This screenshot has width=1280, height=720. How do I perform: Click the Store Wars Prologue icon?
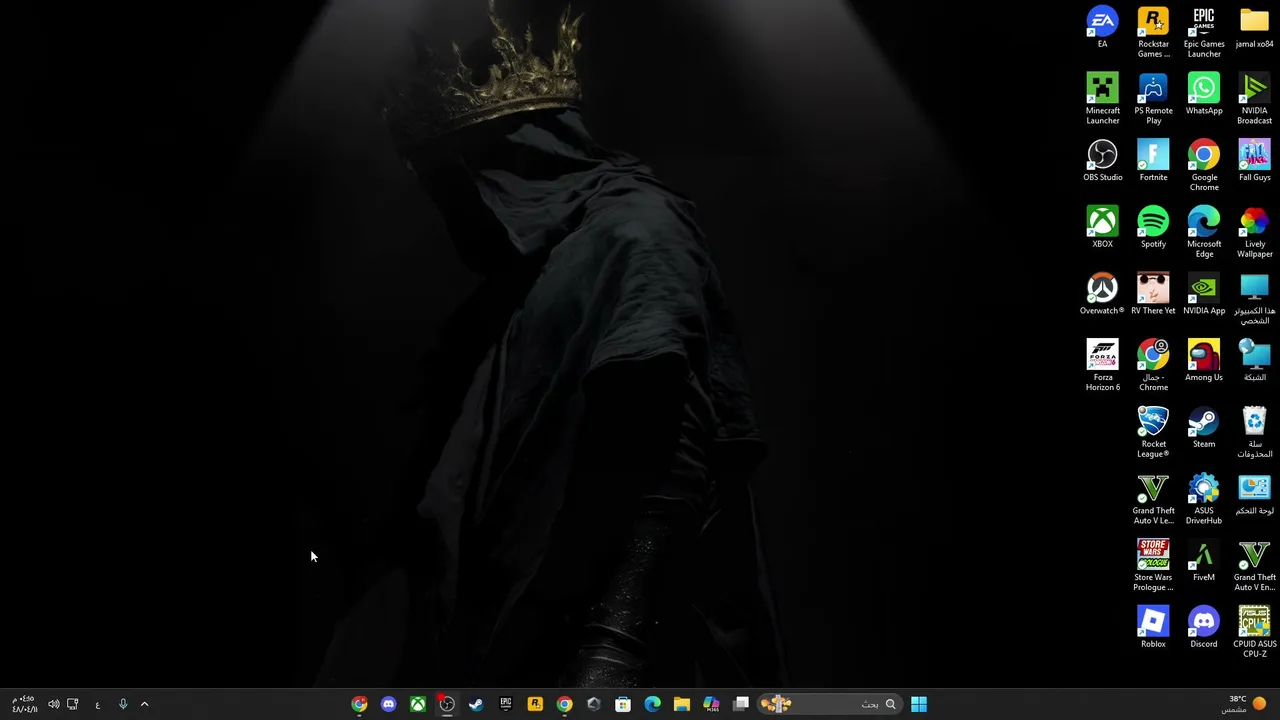click(1153, 565)
